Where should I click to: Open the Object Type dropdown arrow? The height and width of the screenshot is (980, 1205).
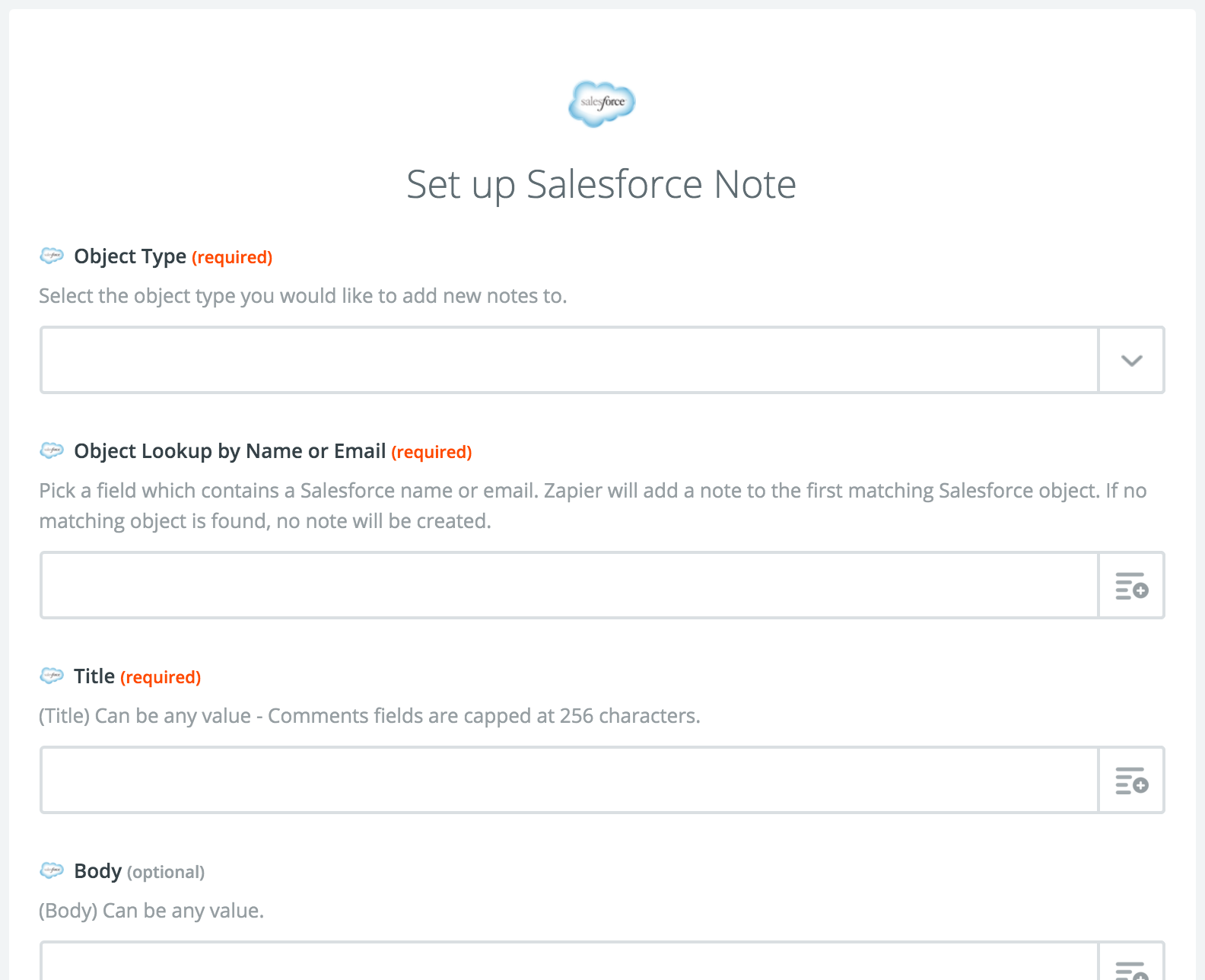click(x=1131, y=360)
